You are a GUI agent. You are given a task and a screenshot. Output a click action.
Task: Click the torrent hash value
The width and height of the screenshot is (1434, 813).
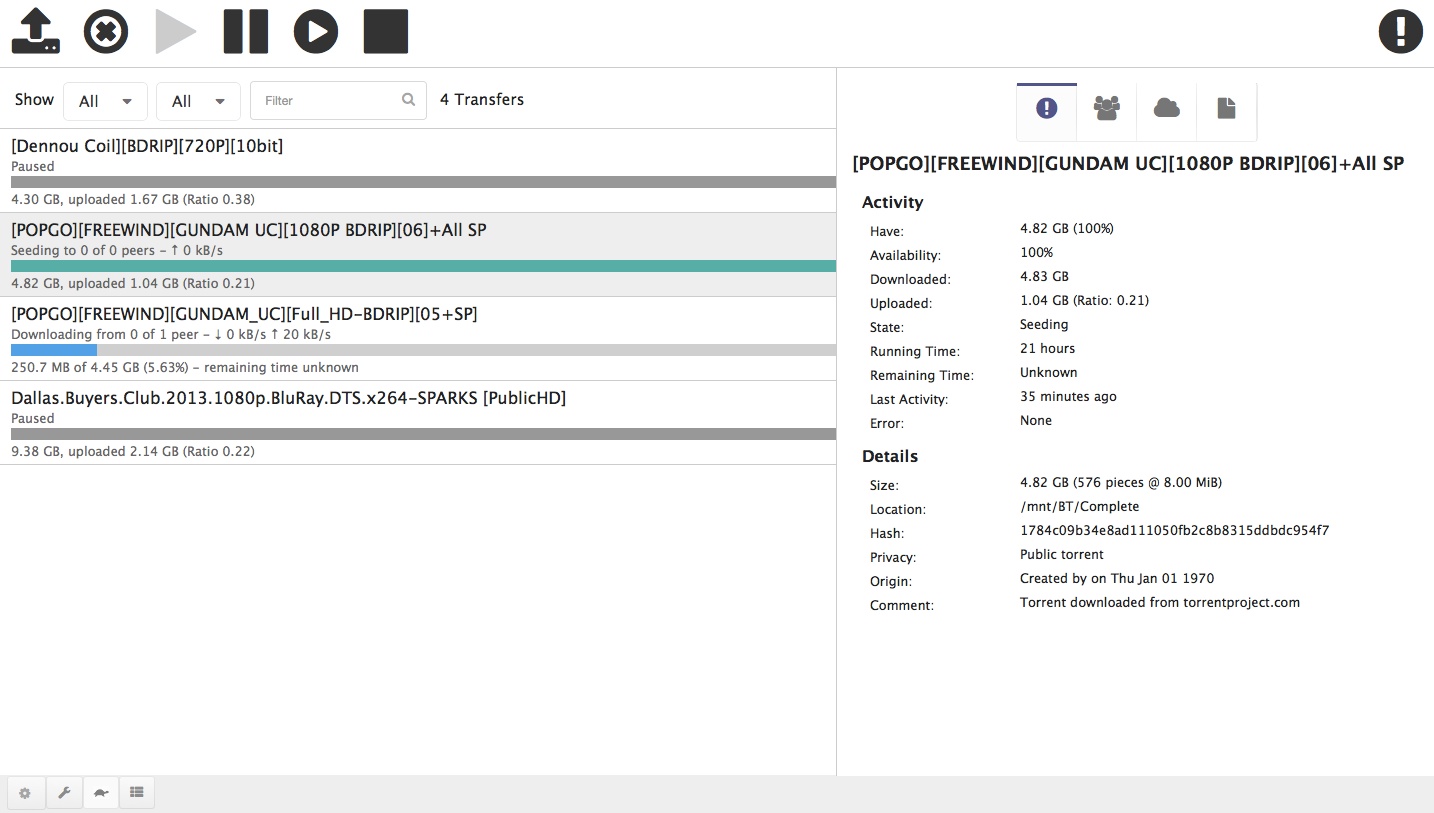tap(1174, 531)
